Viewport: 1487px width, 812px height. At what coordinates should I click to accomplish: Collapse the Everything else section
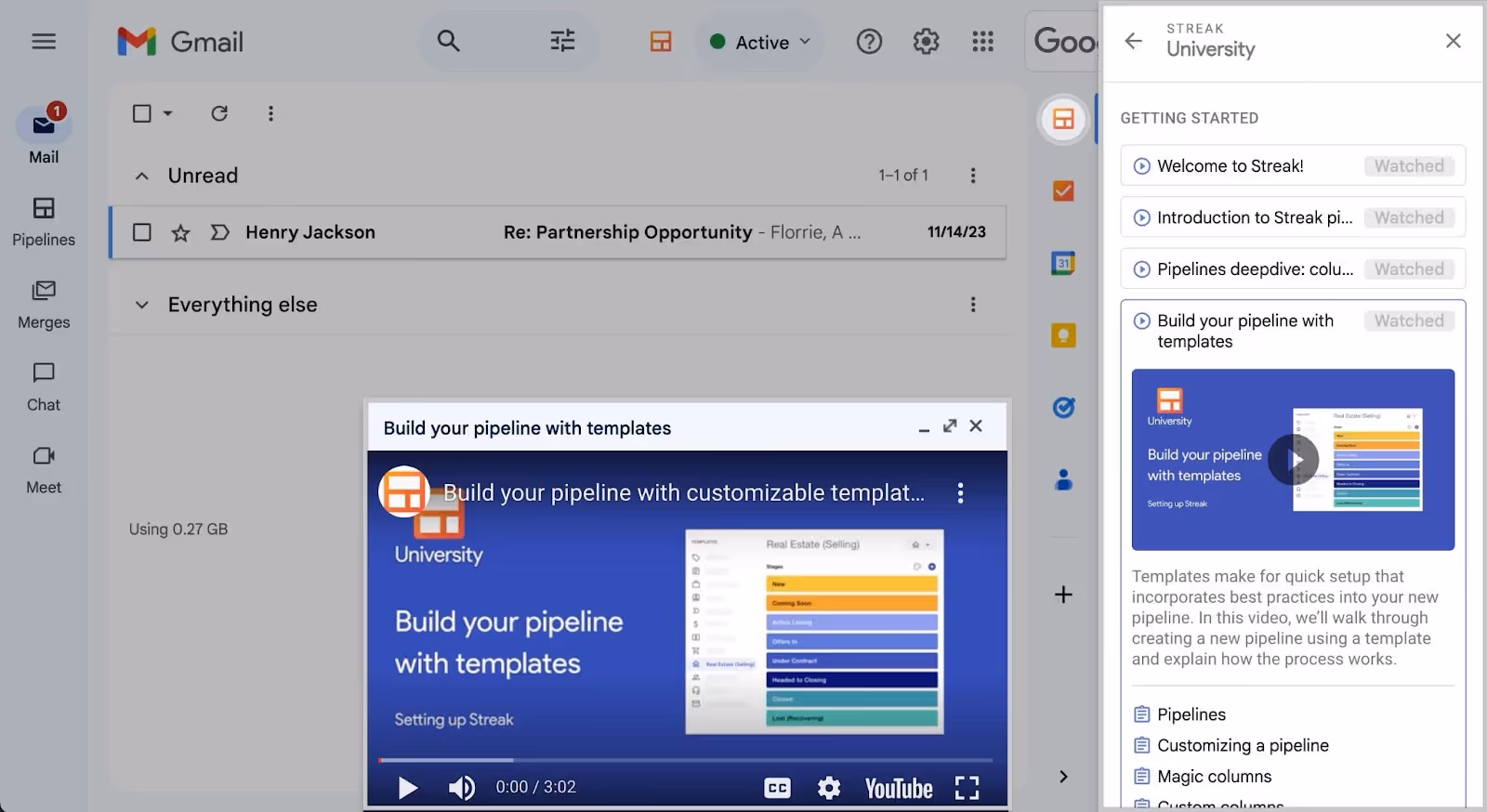pyautogui.click(x=141, y=305)
